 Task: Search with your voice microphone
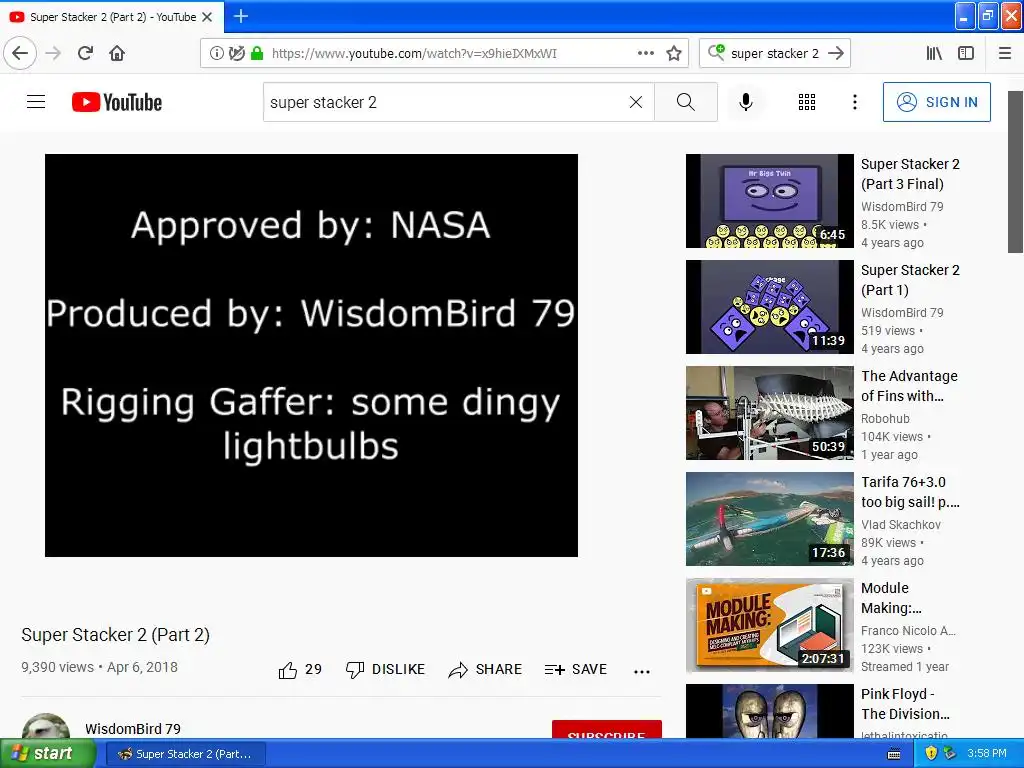pyautogui.click(x=746, y=102)
